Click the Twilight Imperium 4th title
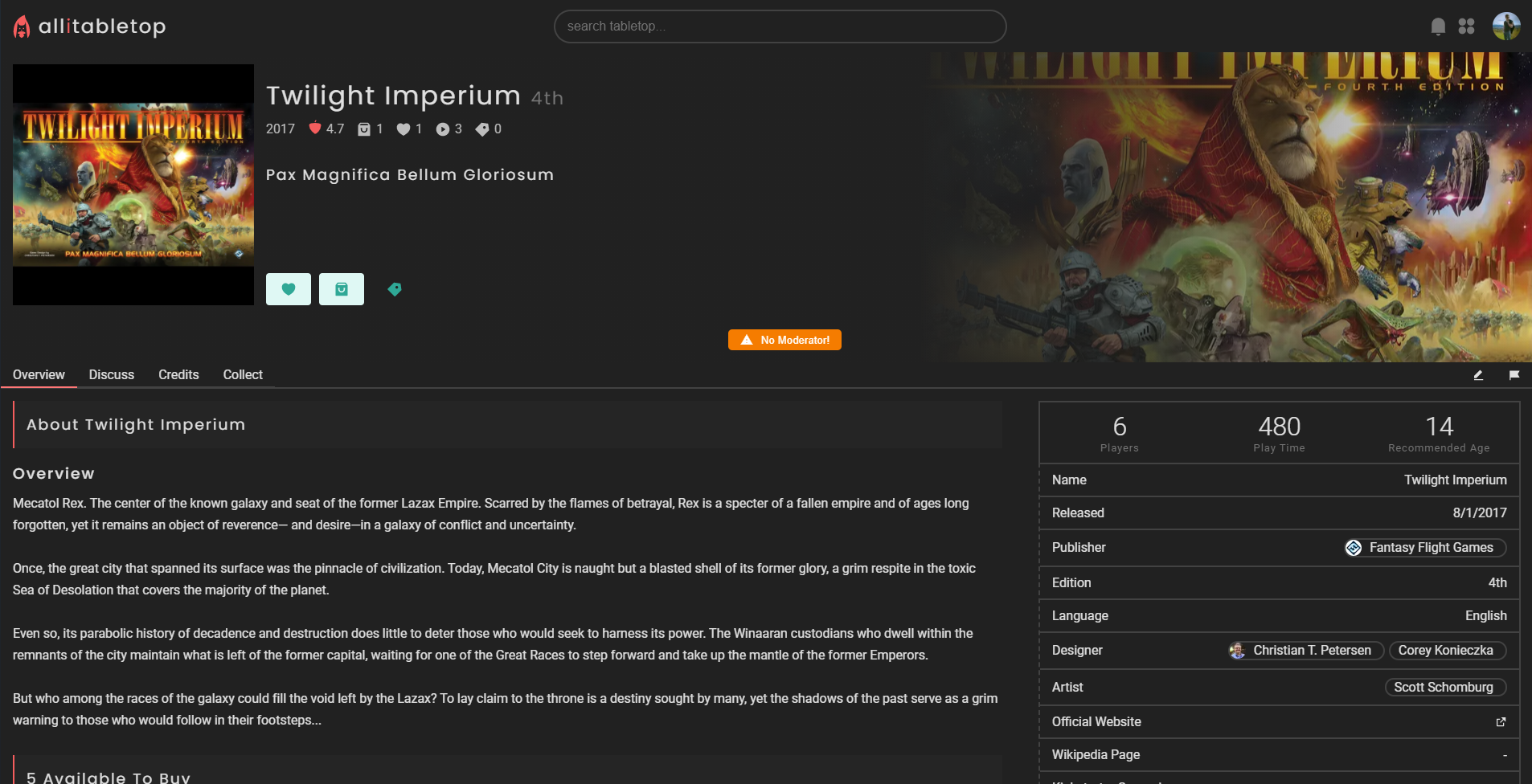Viewport: 1532px width, 784px height. click(x=415, y=96)
